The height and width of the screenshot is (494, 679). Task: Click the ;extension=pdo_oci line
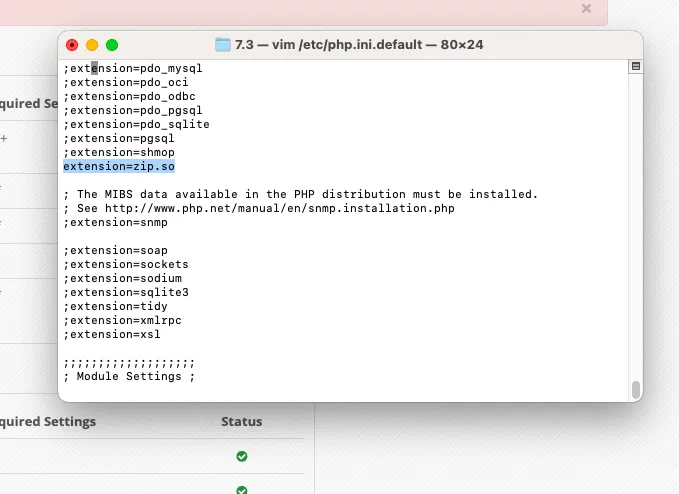[126, 82]
